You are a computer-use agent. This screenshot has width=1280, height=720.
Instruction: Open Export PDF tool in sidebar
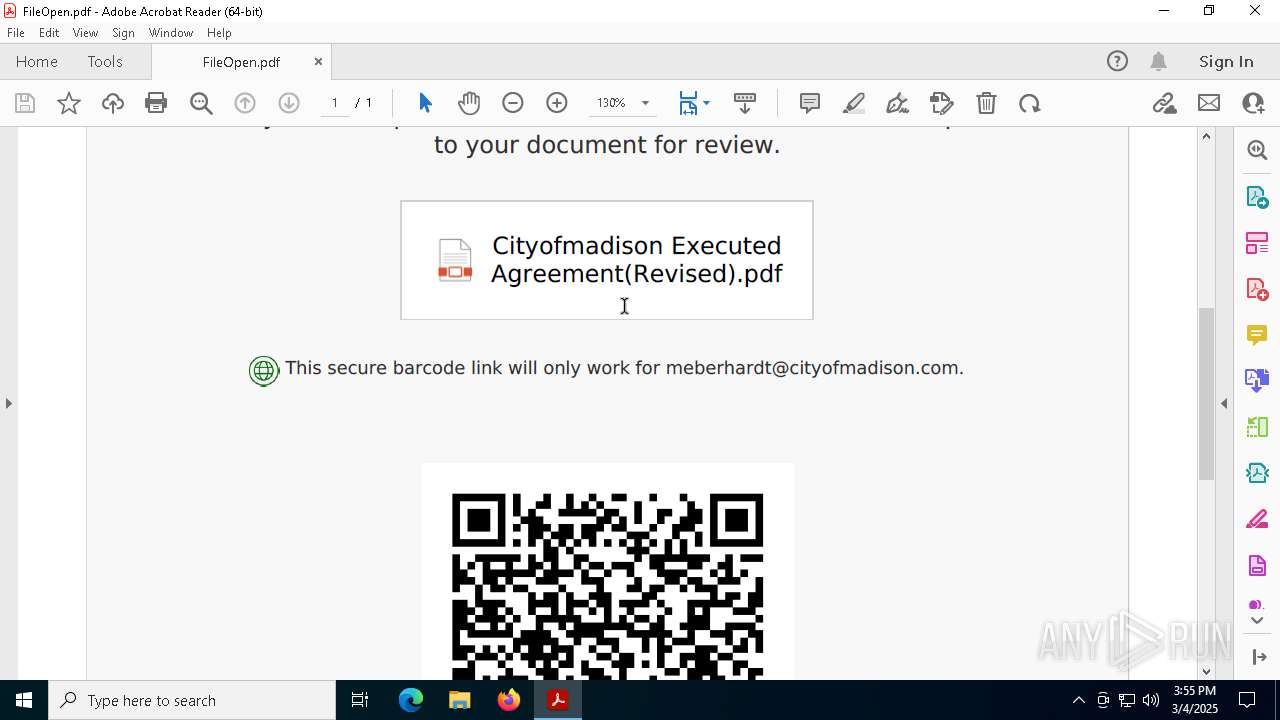coord(1257,197)
